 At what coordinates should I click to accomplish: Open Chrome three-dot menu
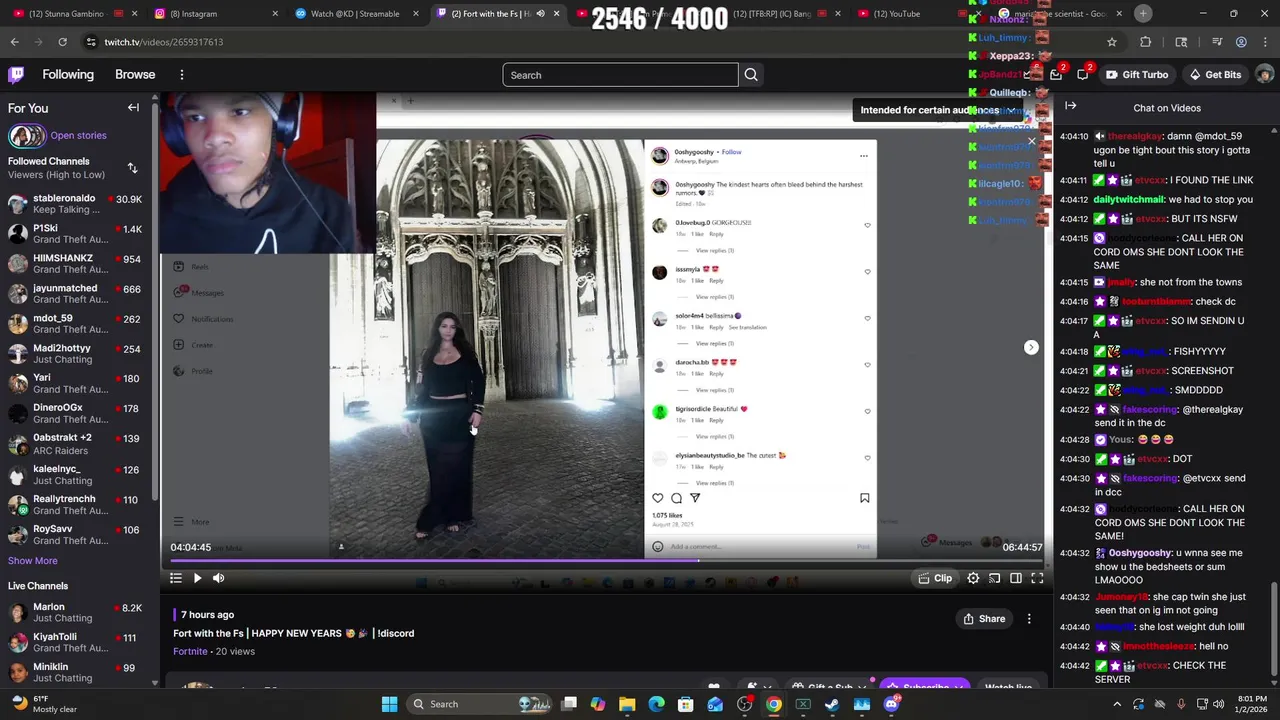coord(1265,42)
